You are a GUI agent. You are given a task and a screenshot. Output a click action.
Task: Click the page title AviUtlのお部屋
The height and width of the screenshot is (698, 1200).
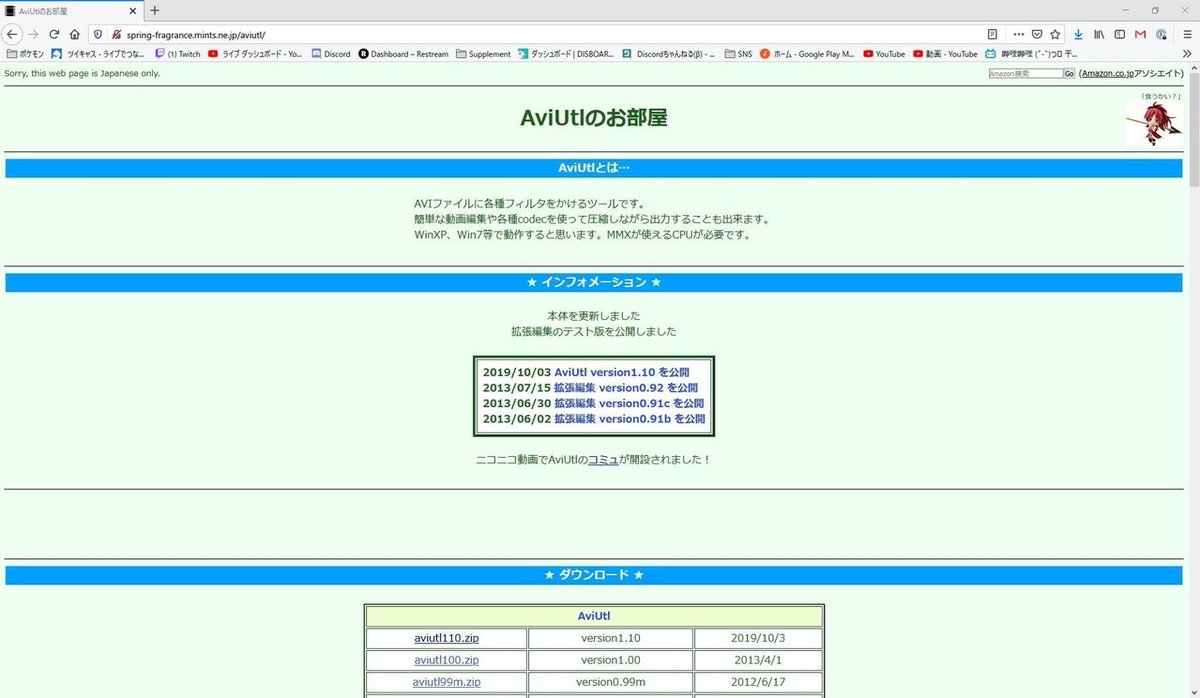click(x=594, y=118)
